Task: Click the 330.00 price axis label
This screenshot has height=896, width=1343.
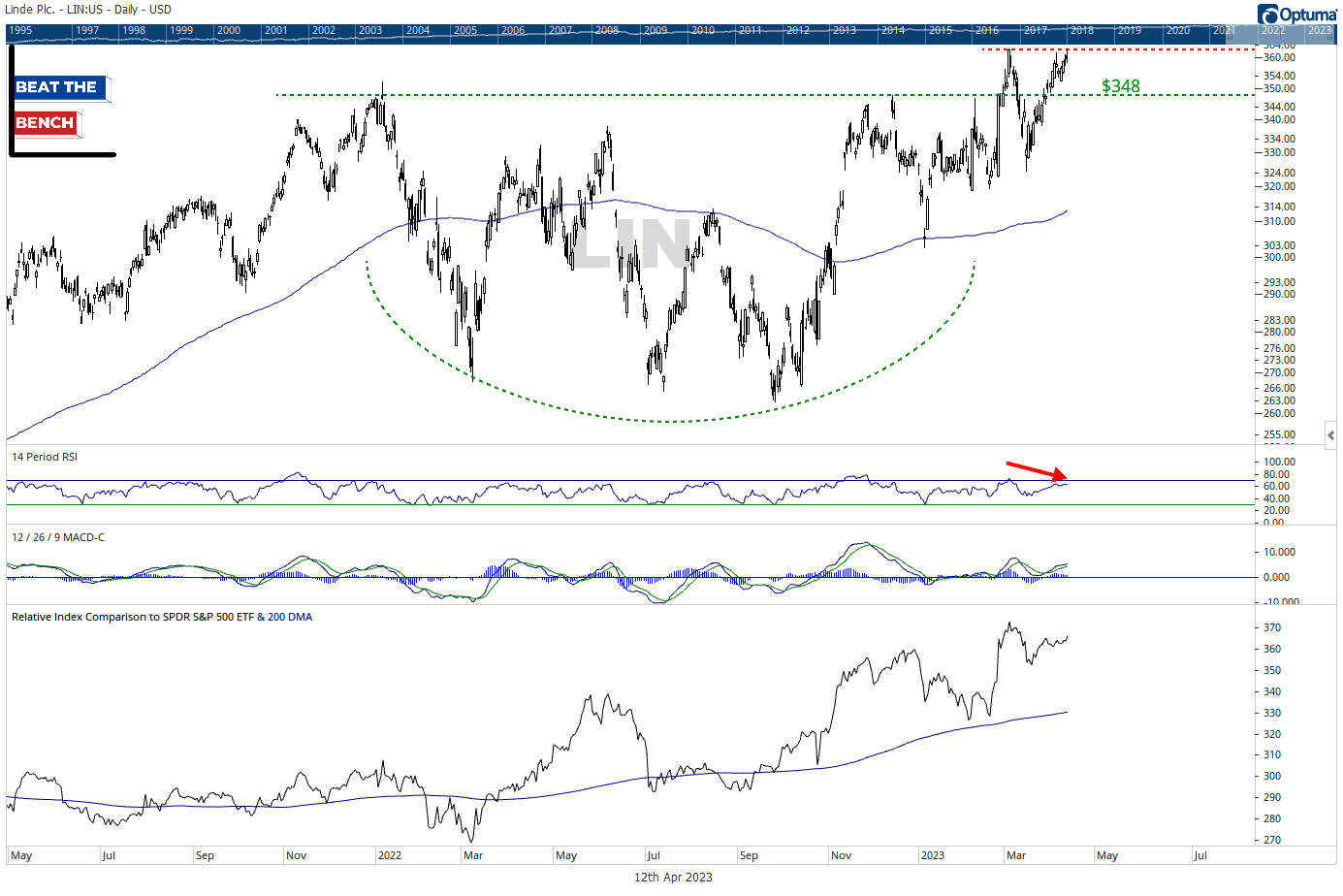Action: pyautogui.click(x=1280, y=152)
